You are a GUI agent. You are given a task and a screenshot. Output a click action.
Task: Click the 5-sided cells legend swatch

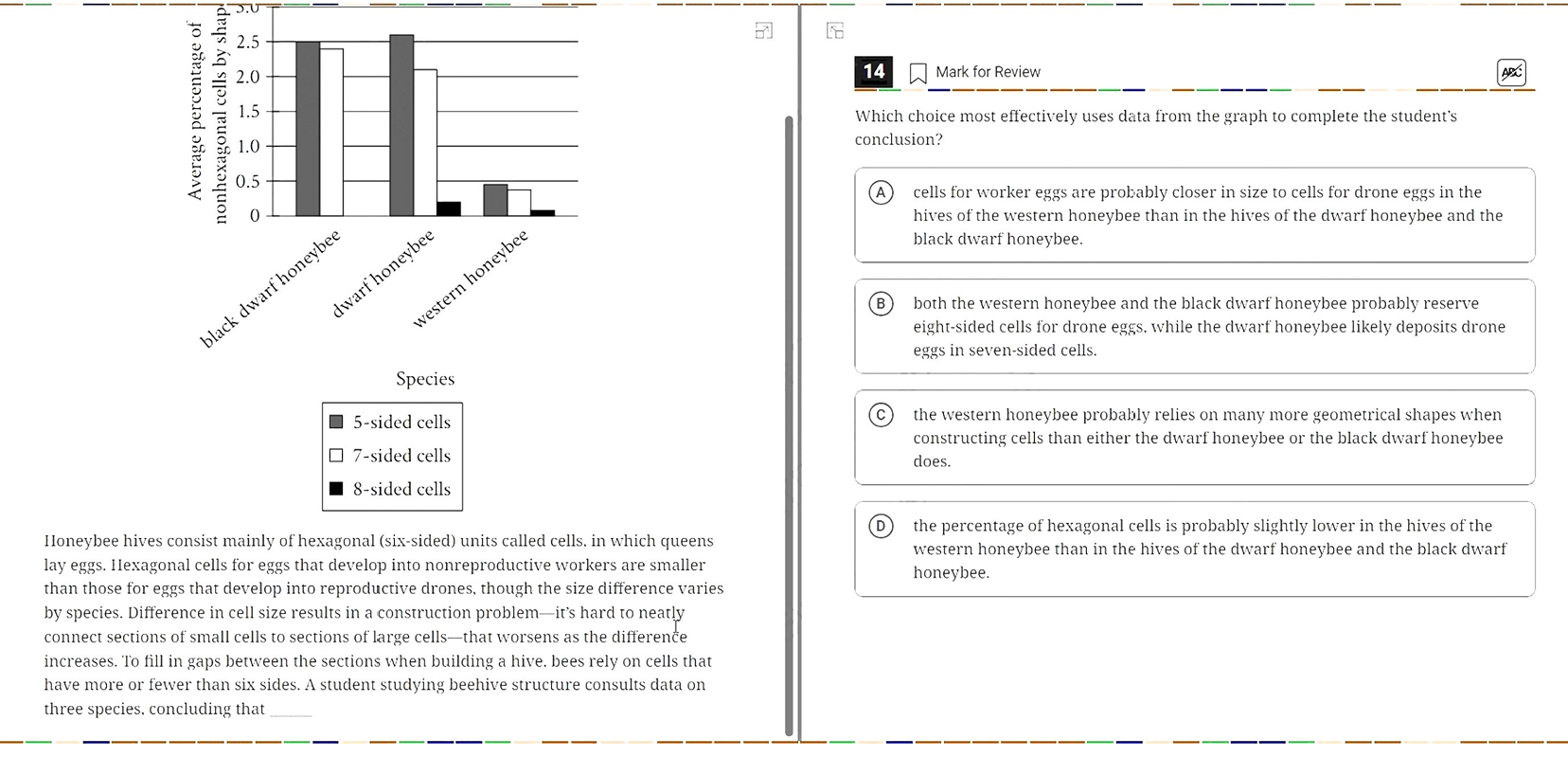click(x=336, y=422)
